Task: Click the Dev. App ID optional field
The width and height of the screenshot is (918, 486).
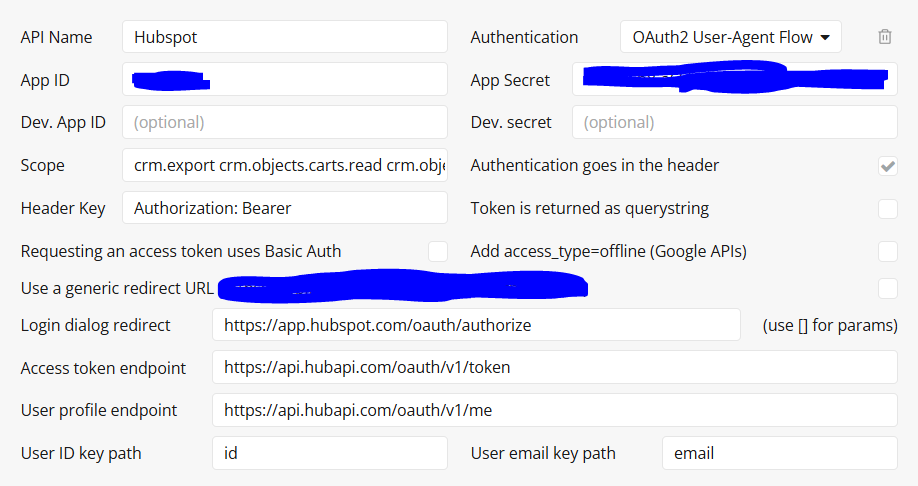Action: click(x=285, y=122)
